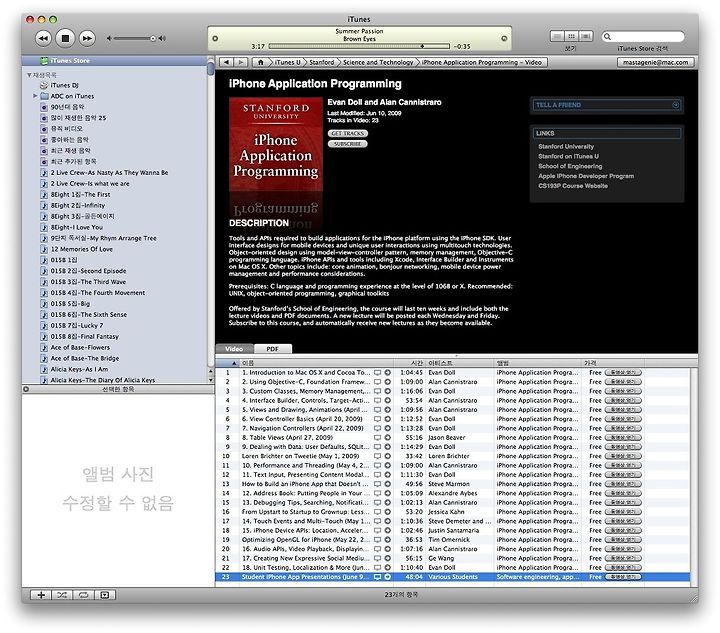Click the round button left of the selected-item bar
Viewport: 720px width, 633px height.
pyautogui.click(x=26, y=389)
